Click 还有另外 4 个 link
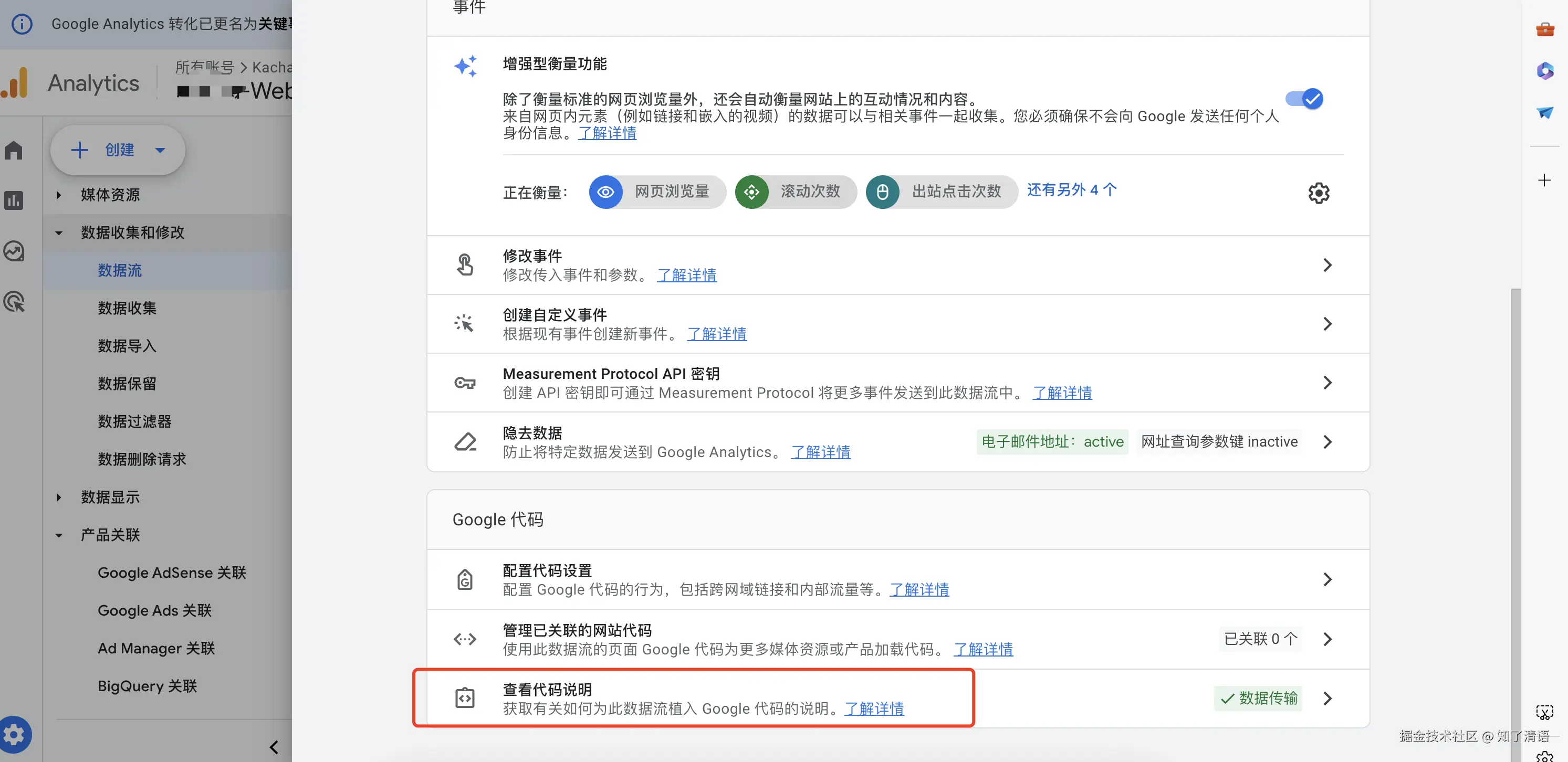Image resolution: width=1568 pixels, height=762 pixels. pos(1071,190)
